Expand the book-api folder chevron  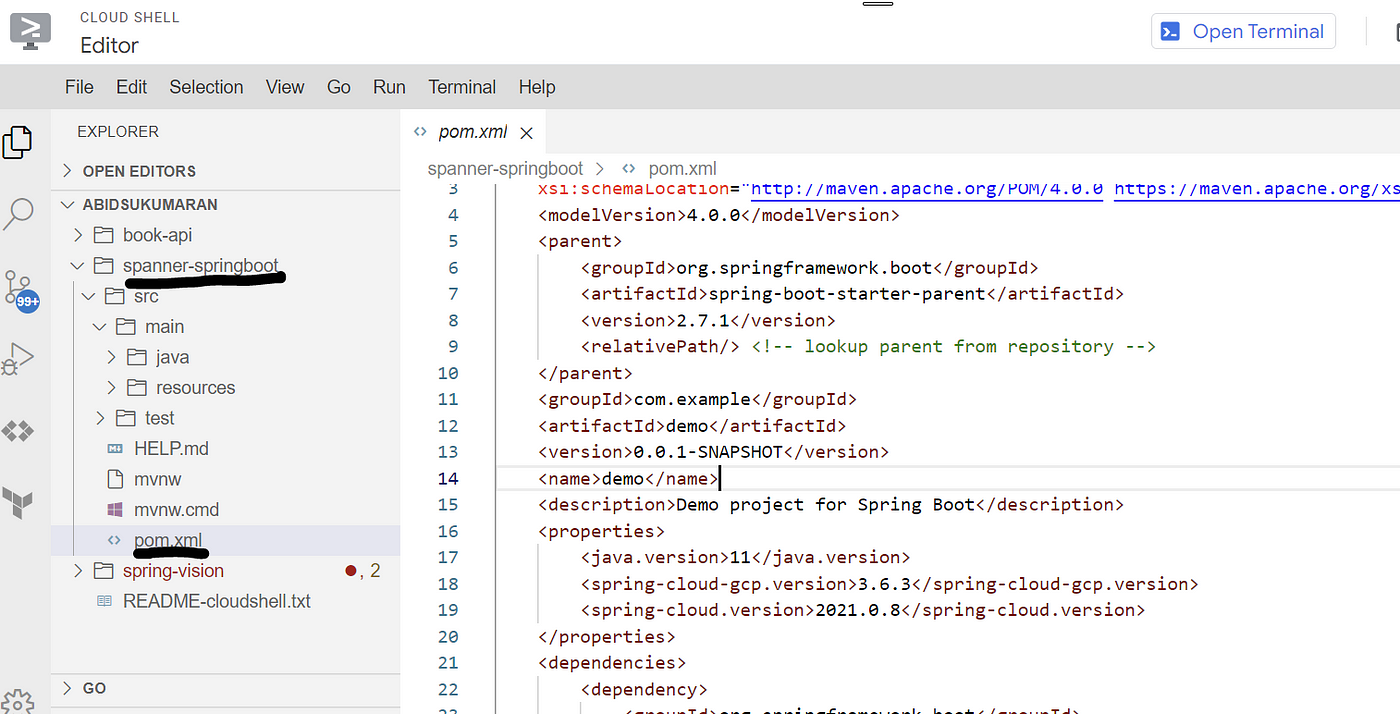79,235
